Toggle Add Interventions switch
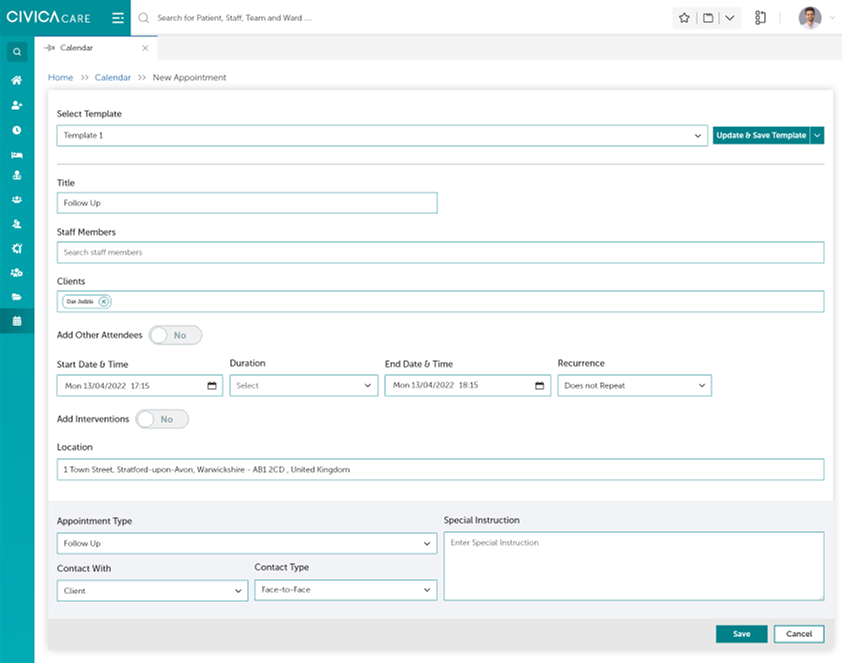 point(162,419)
